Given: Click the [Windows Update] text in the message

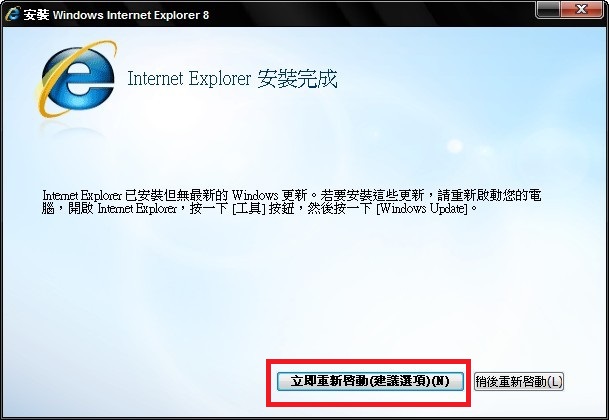Looking at the screenshot, I should click(x=423, y=209).
